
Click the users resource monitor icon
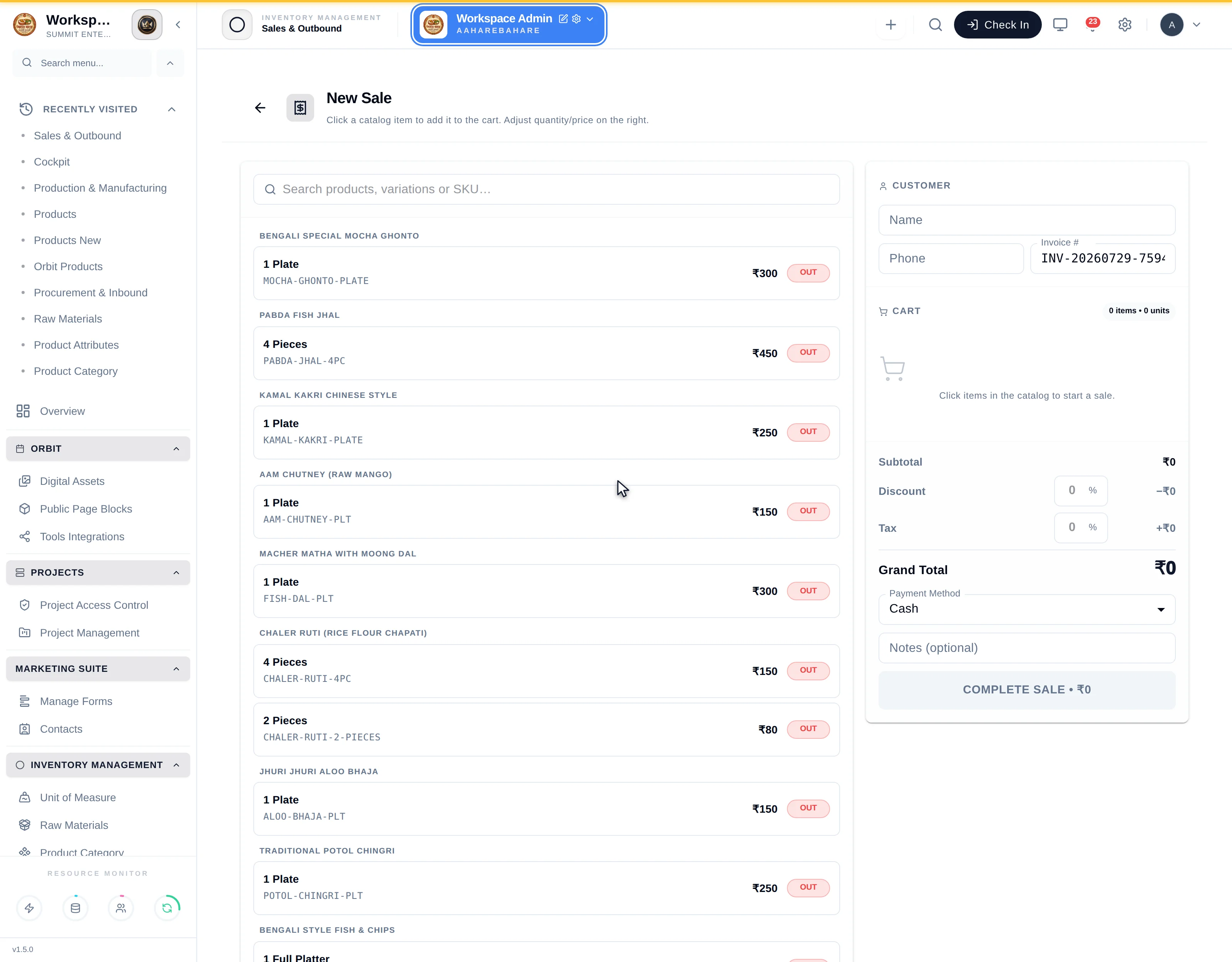click(121, 908)
